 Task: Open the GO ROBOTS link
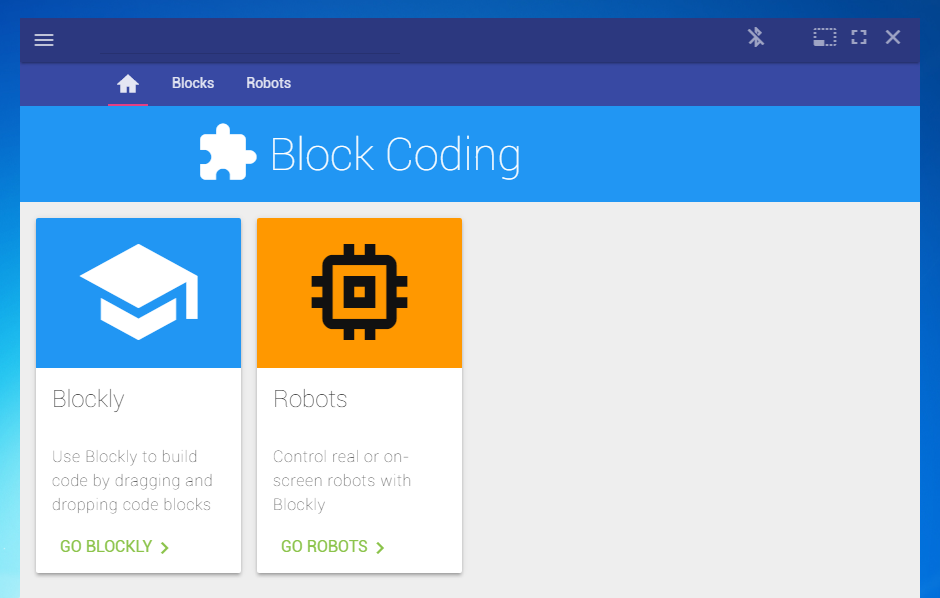[x=333, y=546]
